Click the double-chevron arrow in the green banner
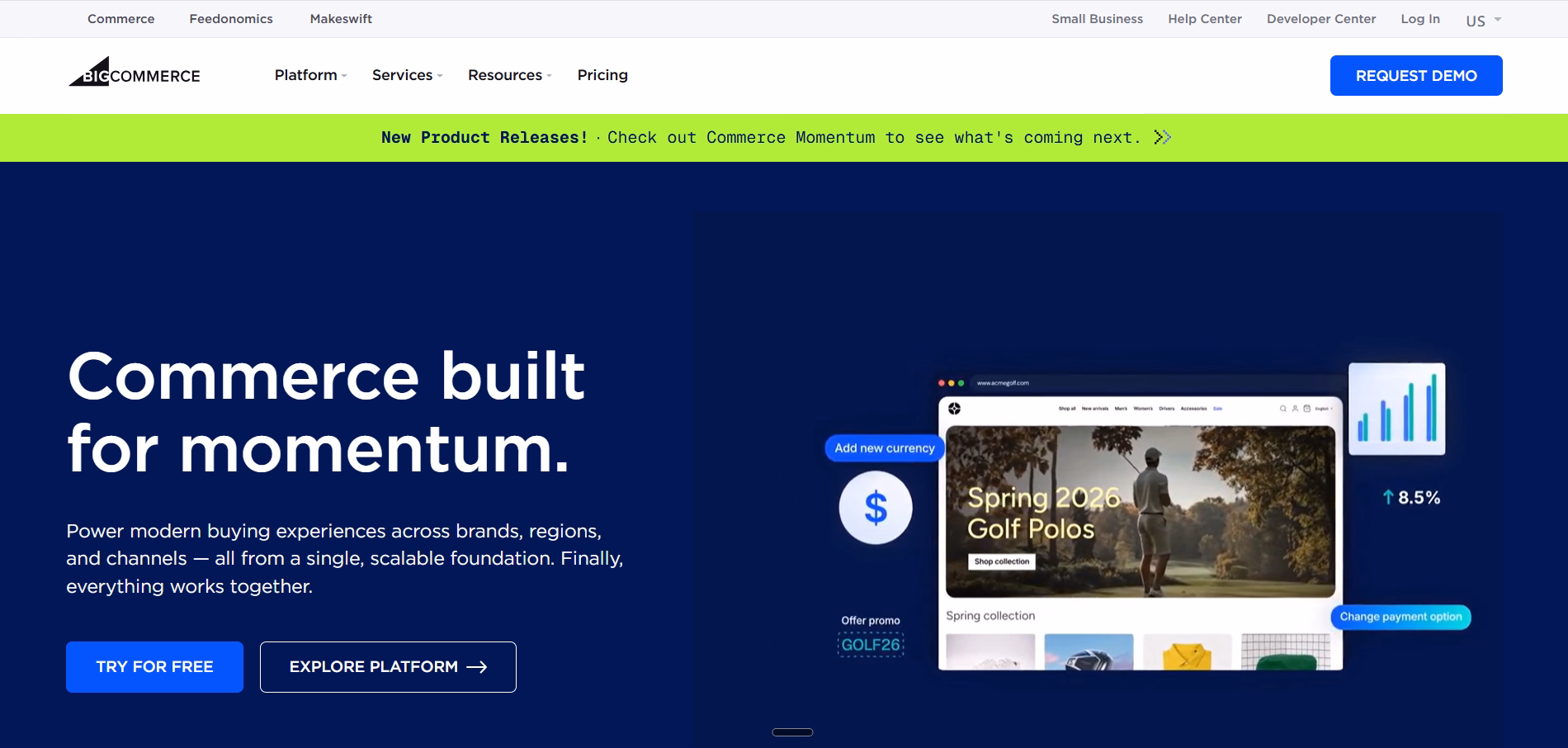The height and width of the screenshot is (748, 1568). pos(1162,137)
